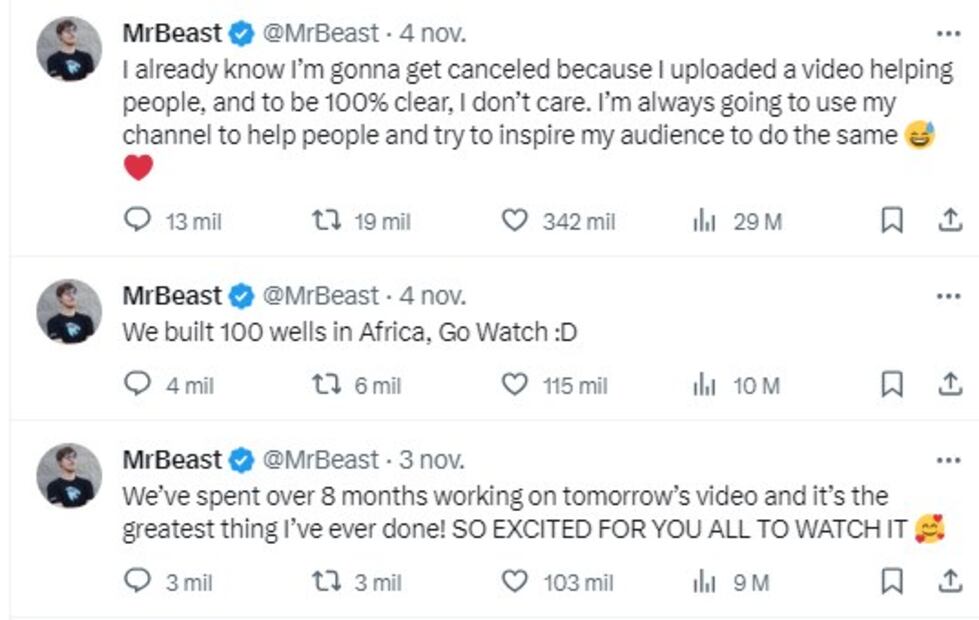Reply to the "8 months working" tweet
Image resolution: width=979 pixels, height=620 pixels.
click(x=136, y=581)
